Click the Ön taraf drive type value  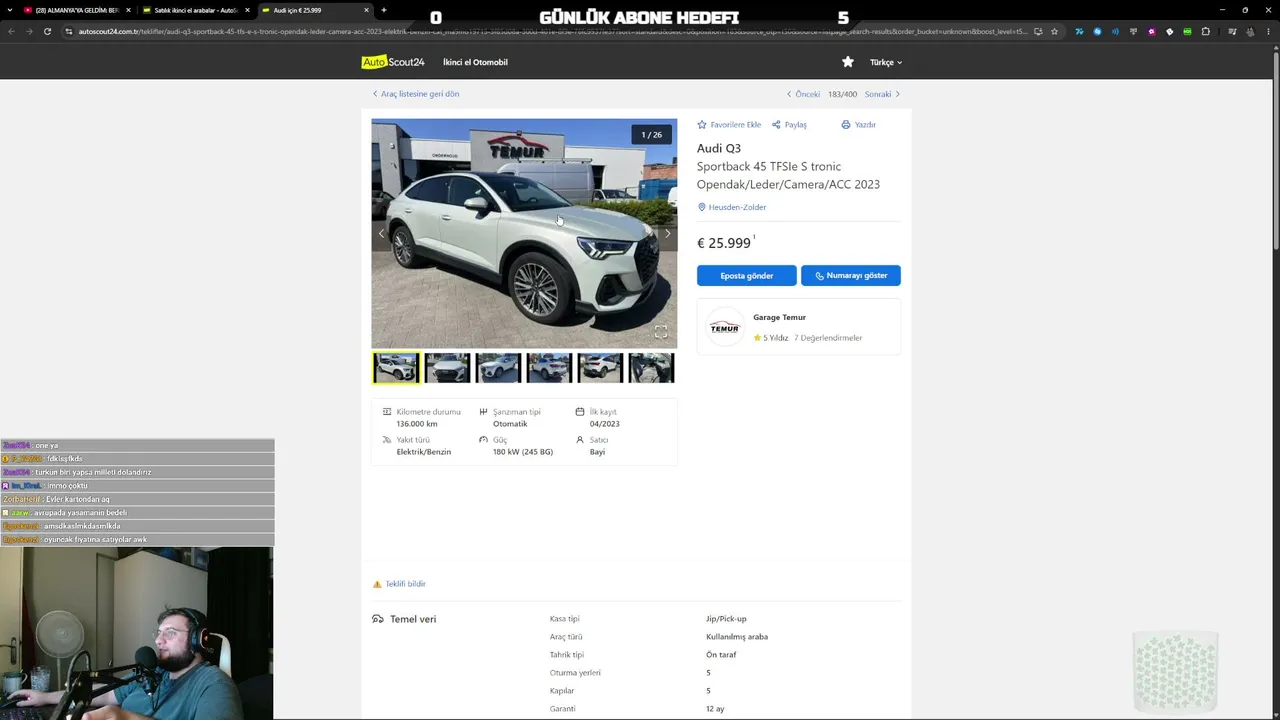click(x=721, y=655)
